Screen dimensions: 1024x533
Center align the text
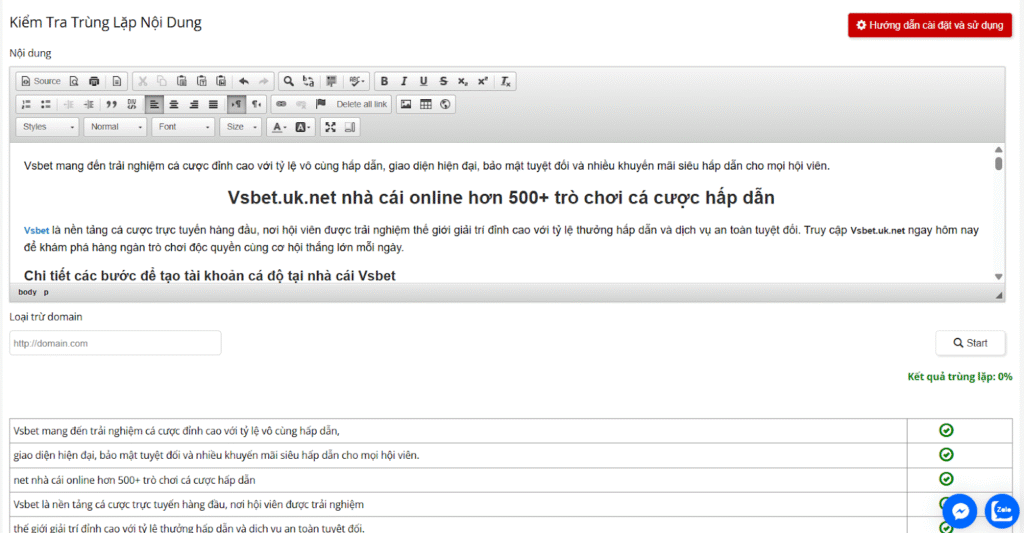pyautogui.click(x=174, y=104)
